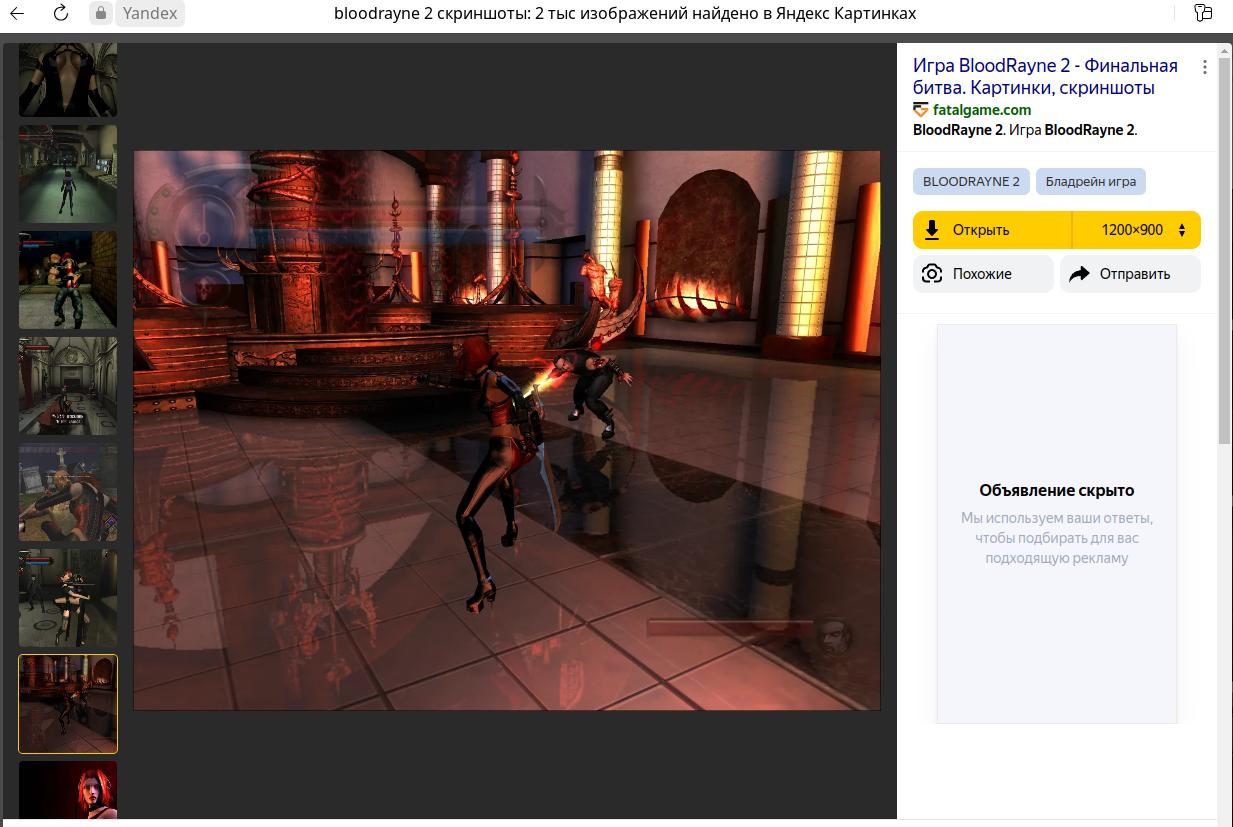Click the main BloodRayne 2 screenshot image
Screen dimensions: 1233x827
[507, 430]
